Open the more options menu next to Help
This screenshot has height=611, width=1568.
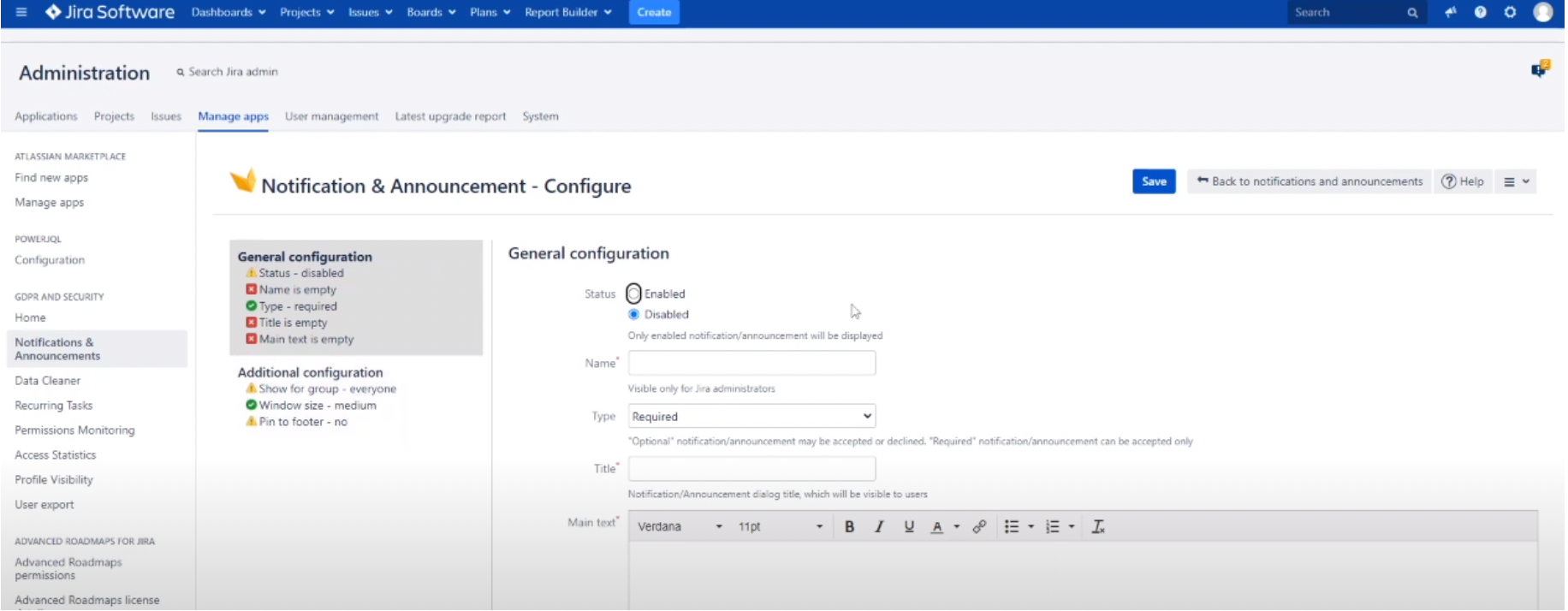coord(1516,181)
